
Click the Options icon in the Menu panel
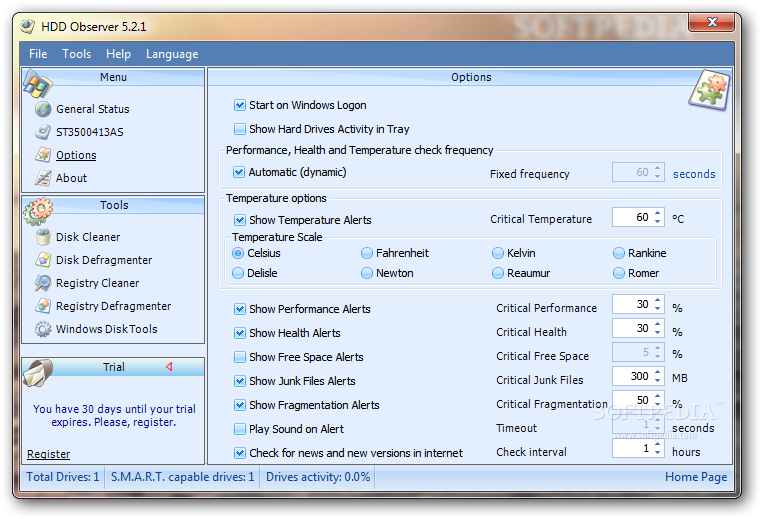[x=43, y=155]
